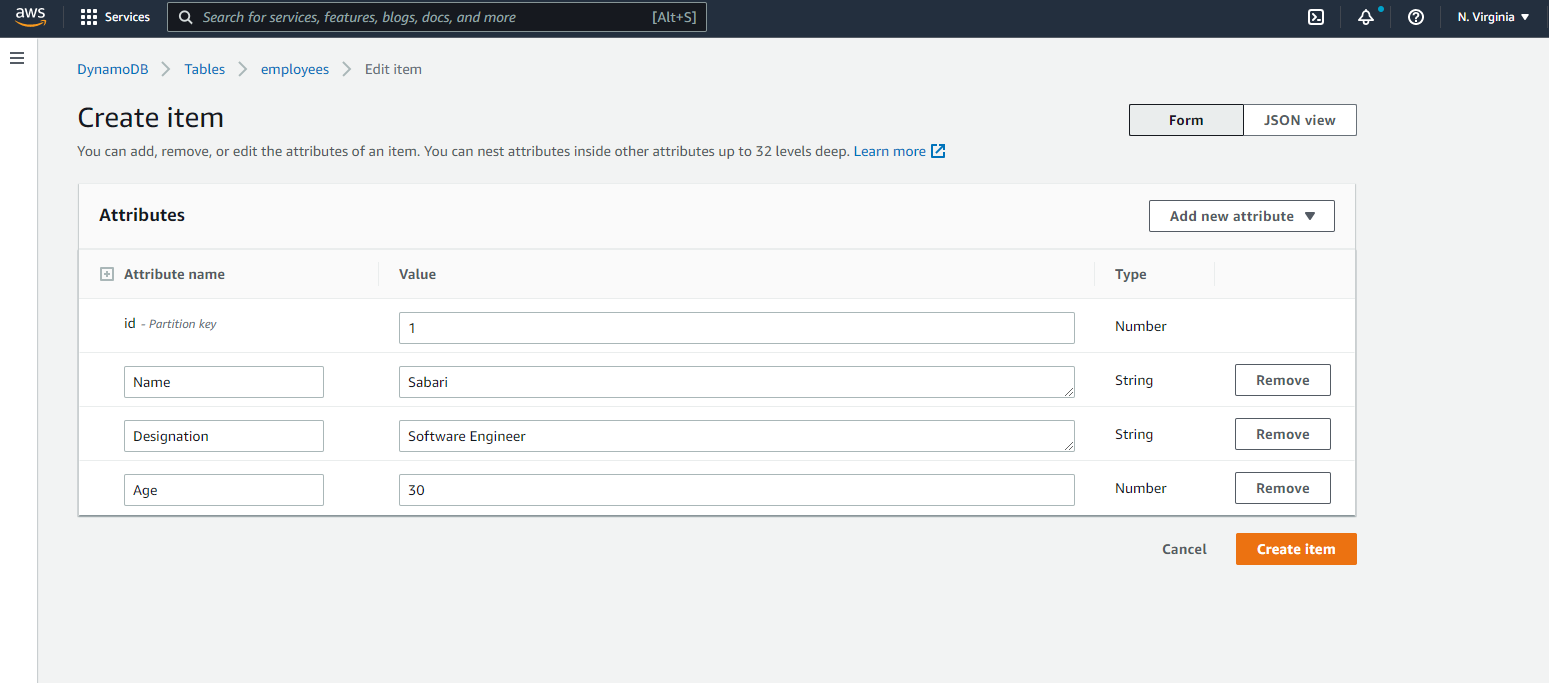
Task: Open the notifications bell
Action: (x=1366, y=17)
